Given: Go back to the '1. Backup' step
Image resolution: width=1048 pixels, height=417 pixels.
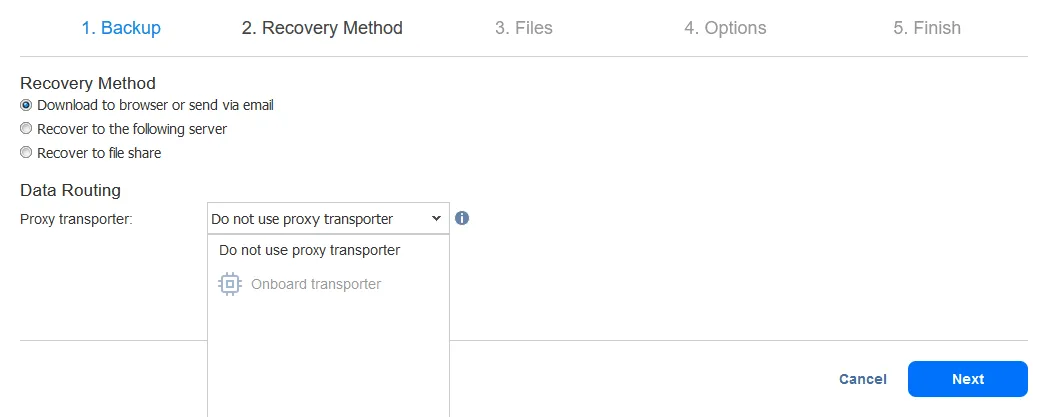Looking at the screenshot, I should coord(121,28).
